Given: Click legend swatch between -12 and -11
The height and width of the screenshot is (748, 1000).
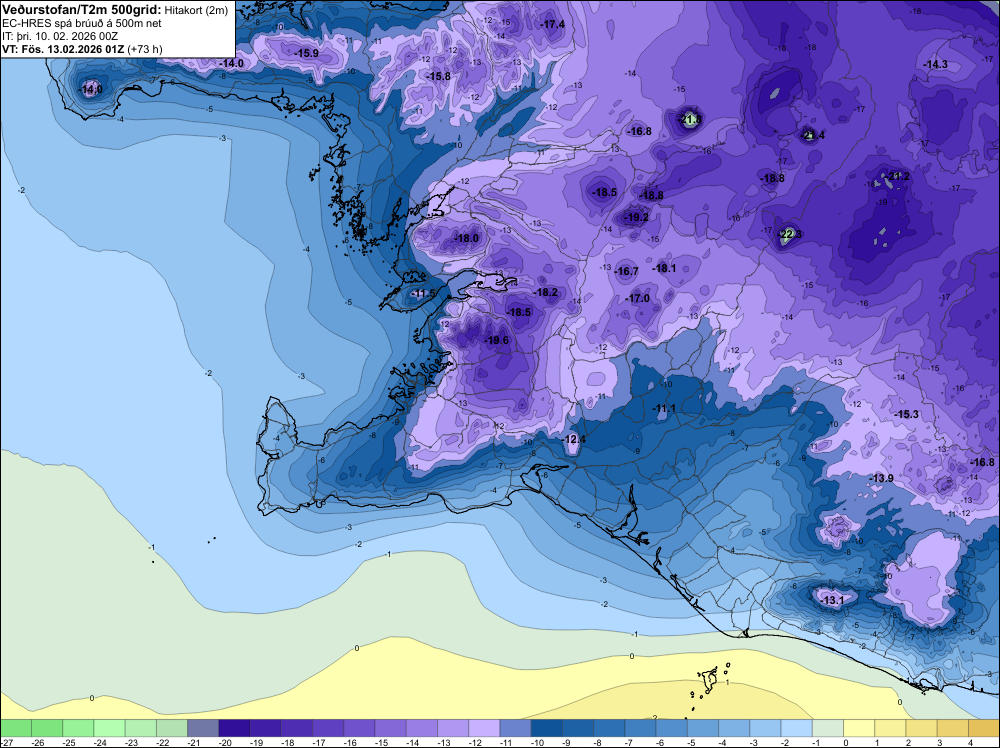Looking at the screenshot, I should click(x=484, y=728).
